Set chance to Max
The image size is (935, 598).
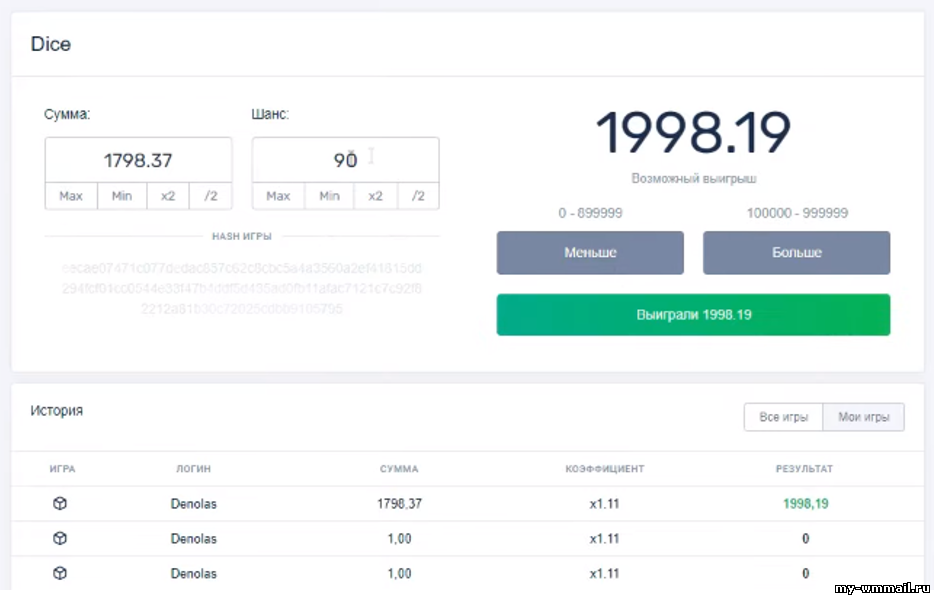click(278, 196)
